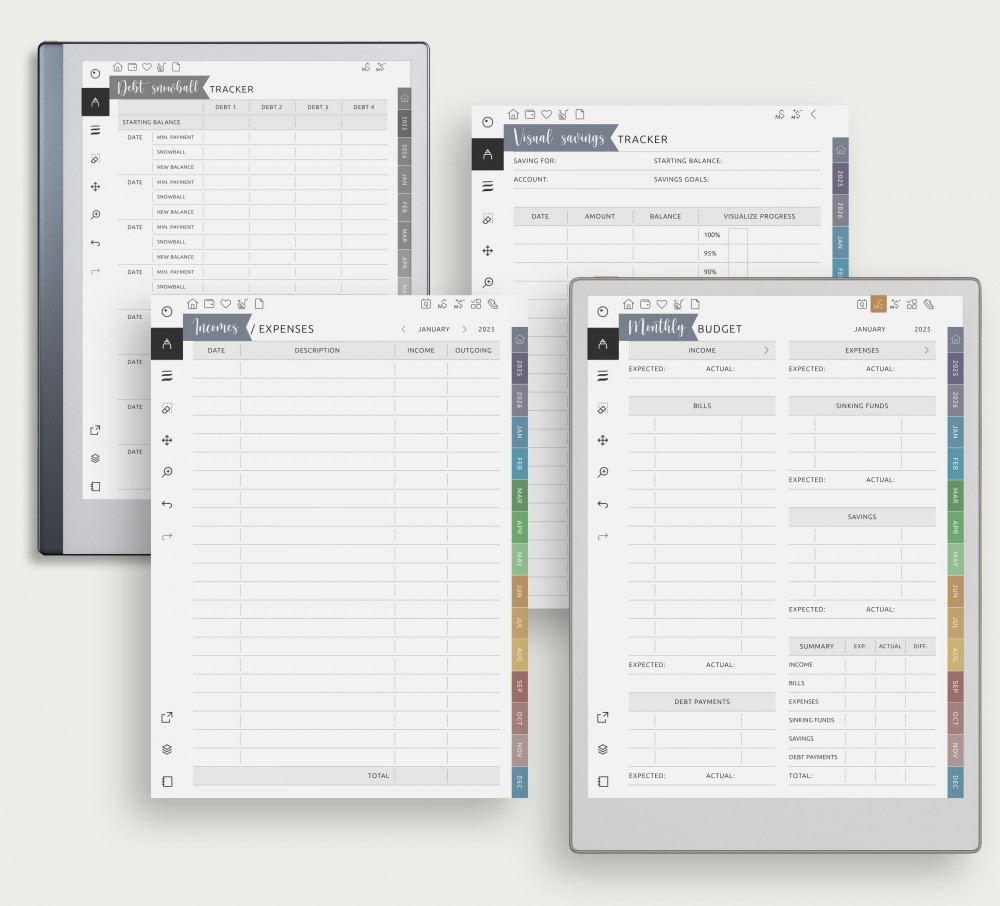Undo last stroke on Monthly Budget device
The width and height of the screenshot is (1000, 906).
point(603,504)
